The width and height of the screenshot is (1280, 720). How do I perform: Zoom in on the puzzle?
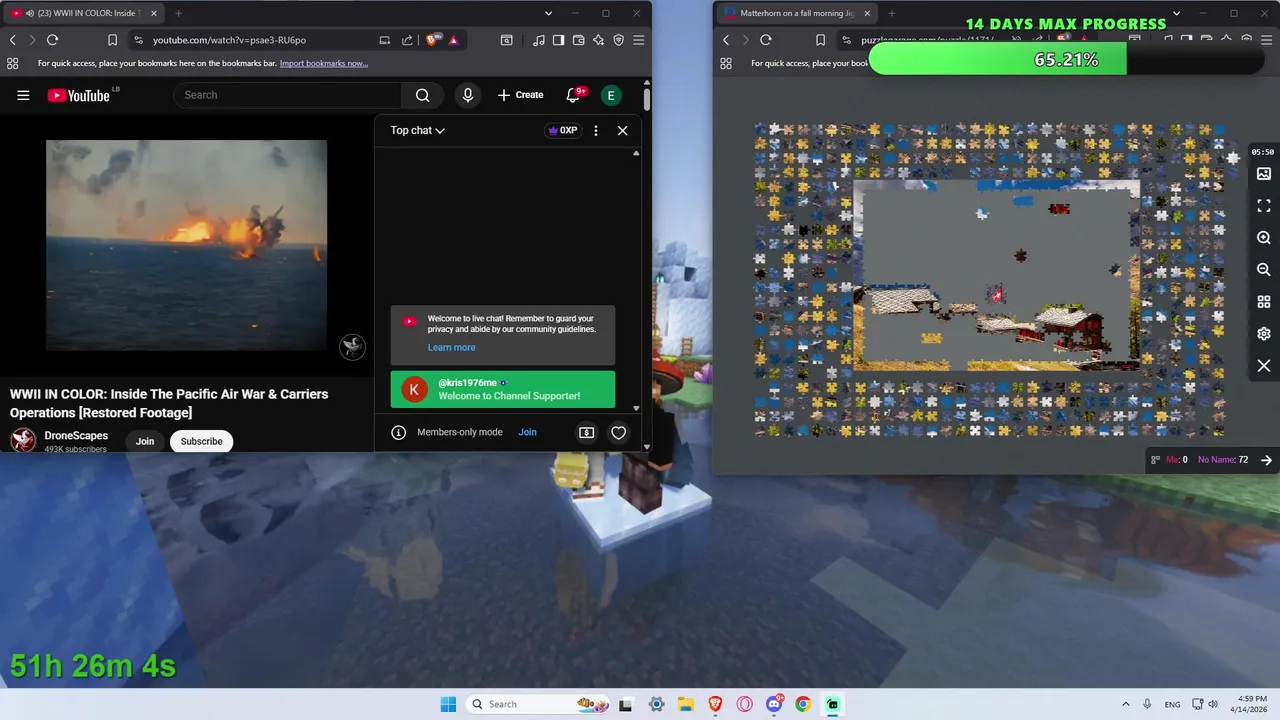pyautogui.click(x=1264, y=238)
